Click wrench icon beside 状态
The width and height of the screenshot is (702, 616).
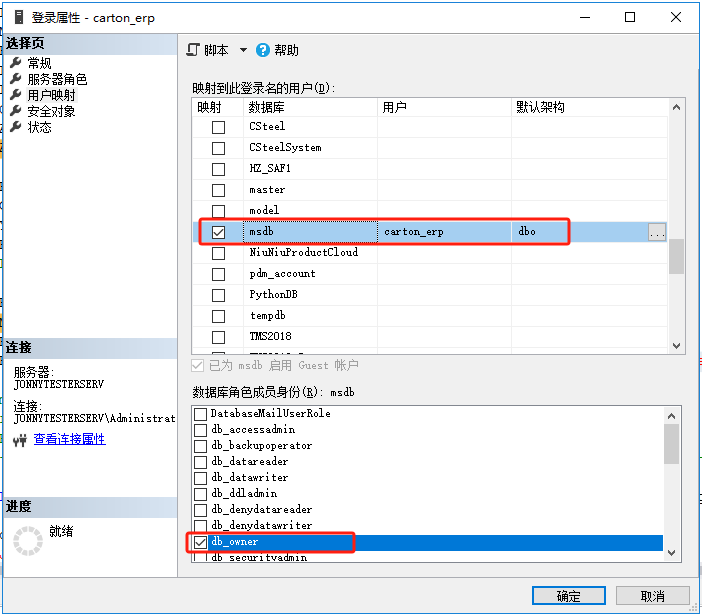tap(16, 127)
